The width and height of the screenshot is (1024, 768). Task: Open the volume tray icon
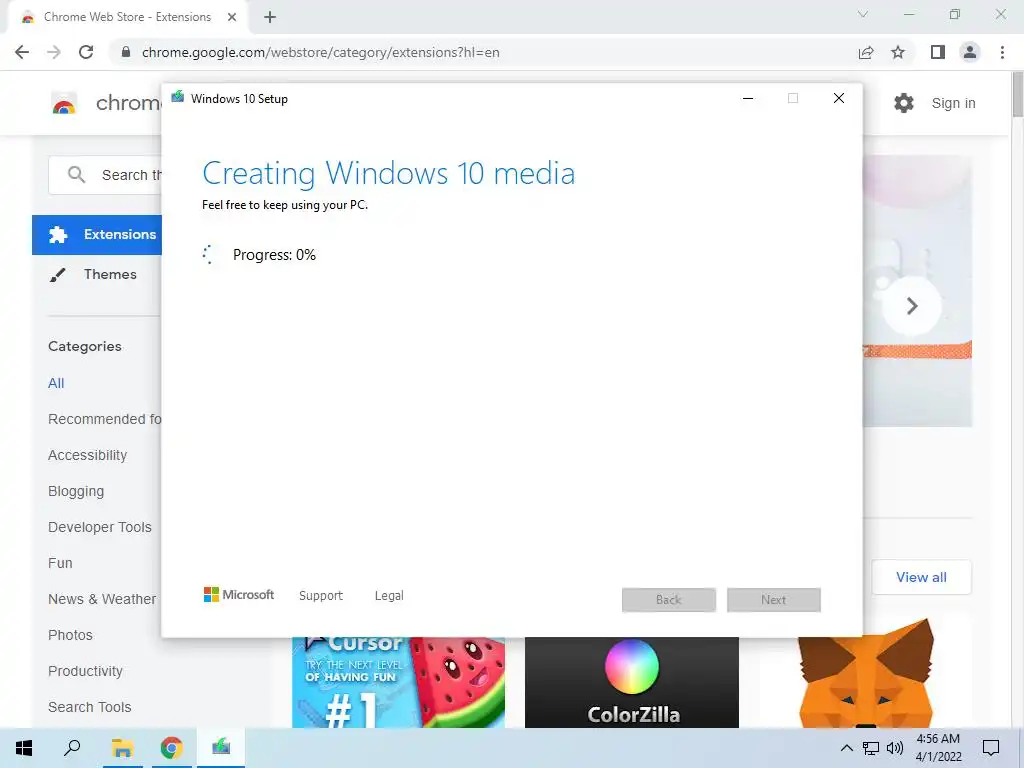click(x=895, y=748)
